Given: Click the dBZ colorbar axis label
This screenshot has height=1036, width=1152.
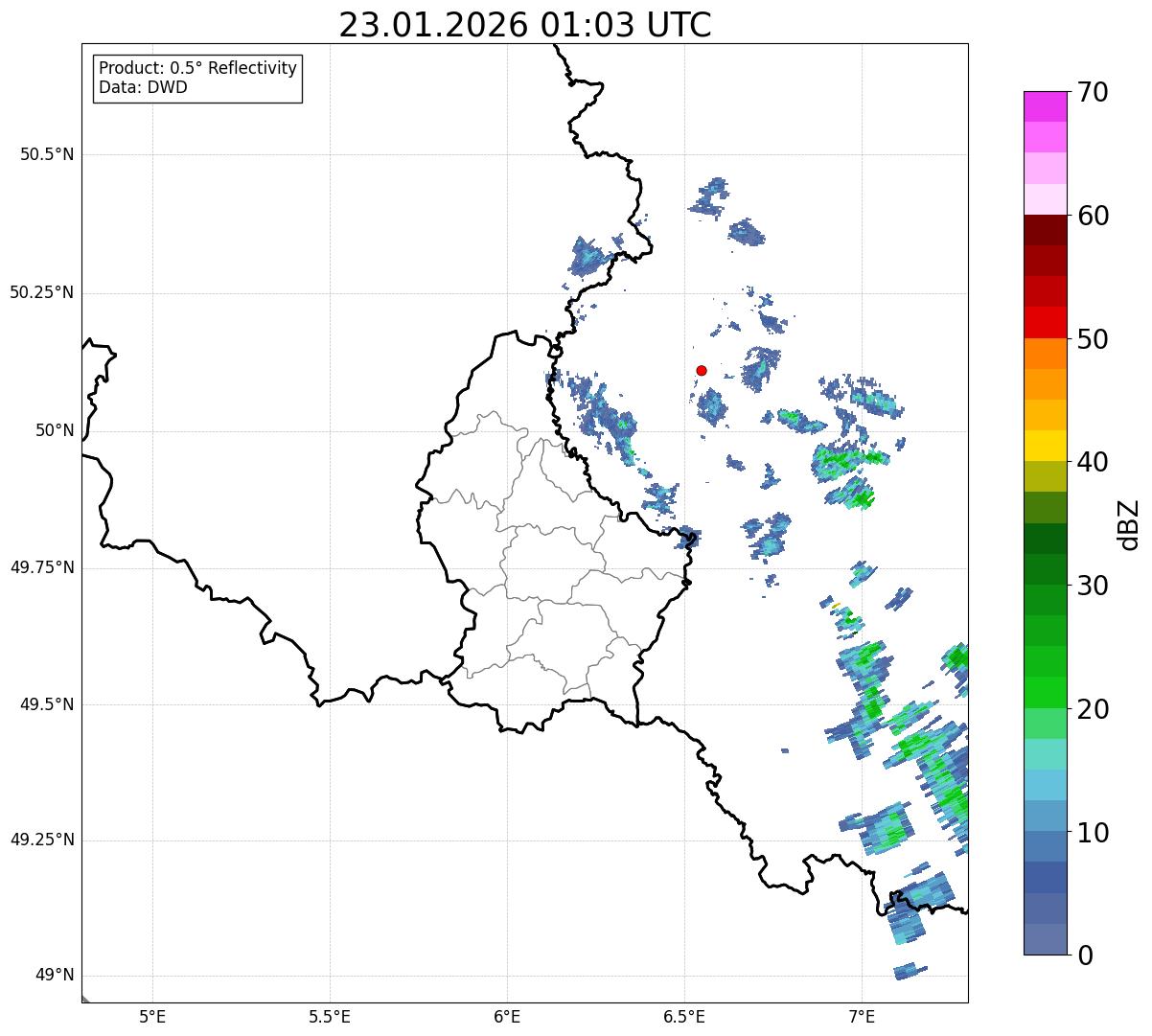Looking at the screenshot, I should [x=1129, y=523].
